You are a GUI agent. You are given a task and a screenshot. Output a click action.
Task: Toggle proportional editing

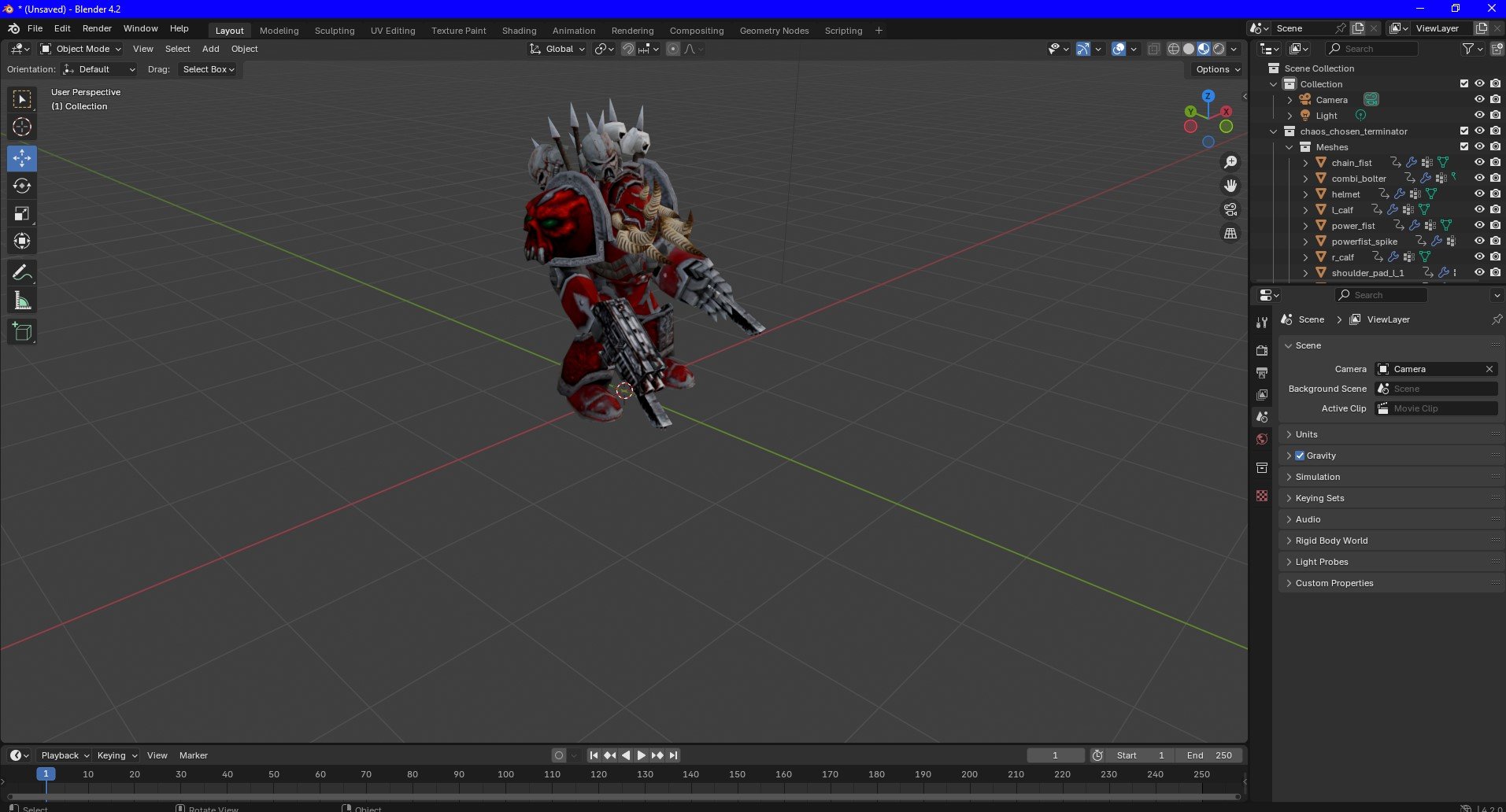[x=672, y=49]
